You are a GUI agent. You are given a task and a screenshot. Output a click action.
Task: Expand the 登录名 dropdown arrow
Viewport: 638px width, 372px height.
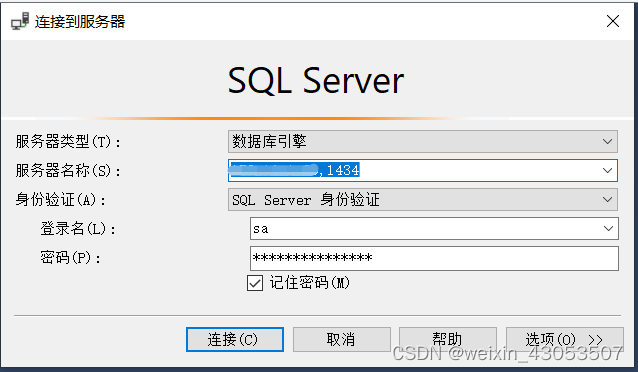click(x=608, y=229)
